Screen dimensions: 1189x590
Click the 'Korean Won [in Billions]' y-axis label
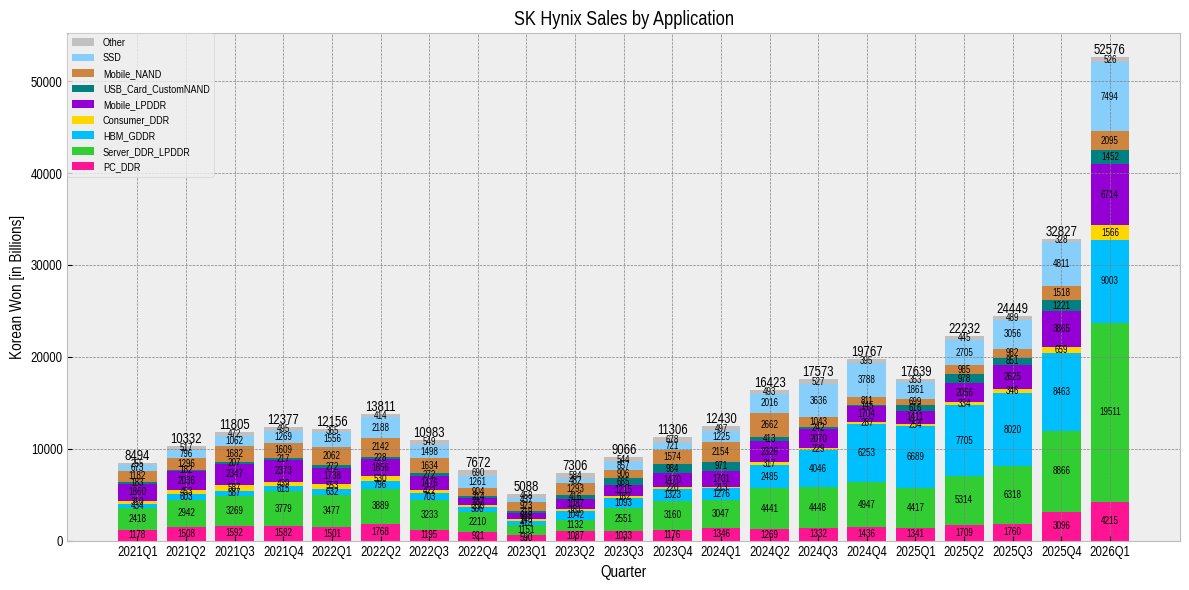[x=15, y=287]
